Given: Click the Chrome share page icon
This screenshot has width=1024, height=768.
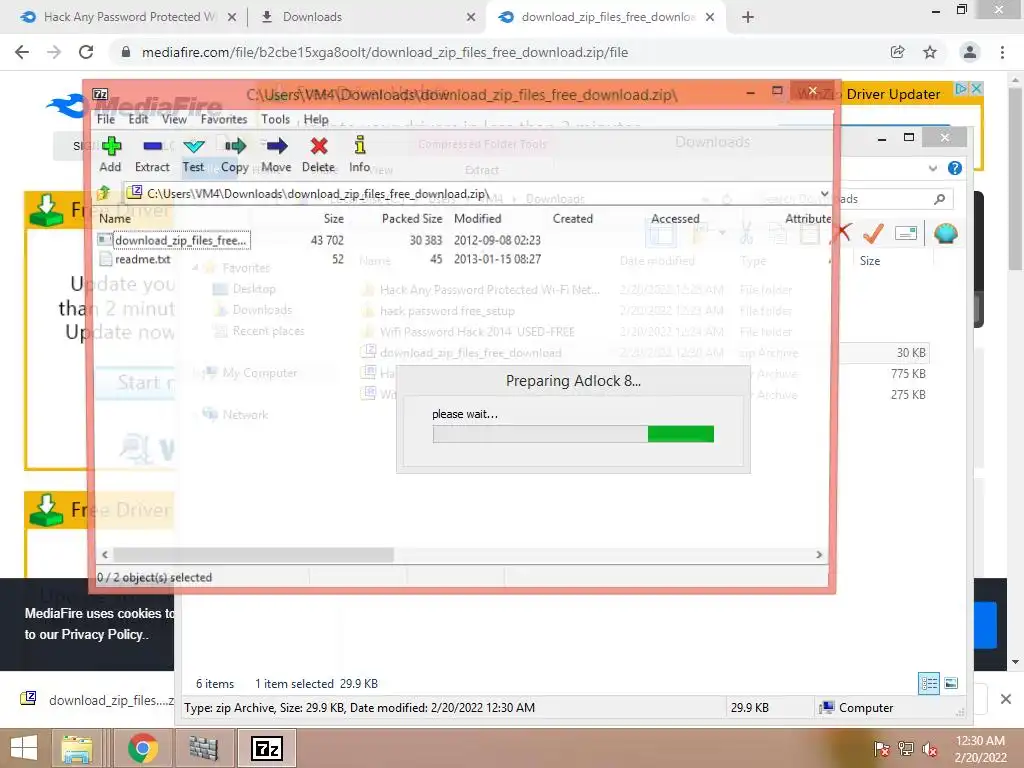Looking at the screenshot, I should pos(897,52).
